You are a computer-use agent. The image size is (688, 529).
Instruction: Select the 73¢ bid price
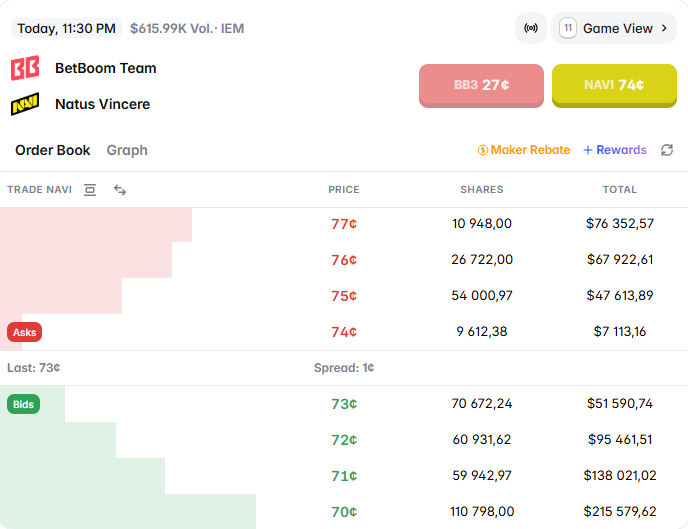click(344, 404)
